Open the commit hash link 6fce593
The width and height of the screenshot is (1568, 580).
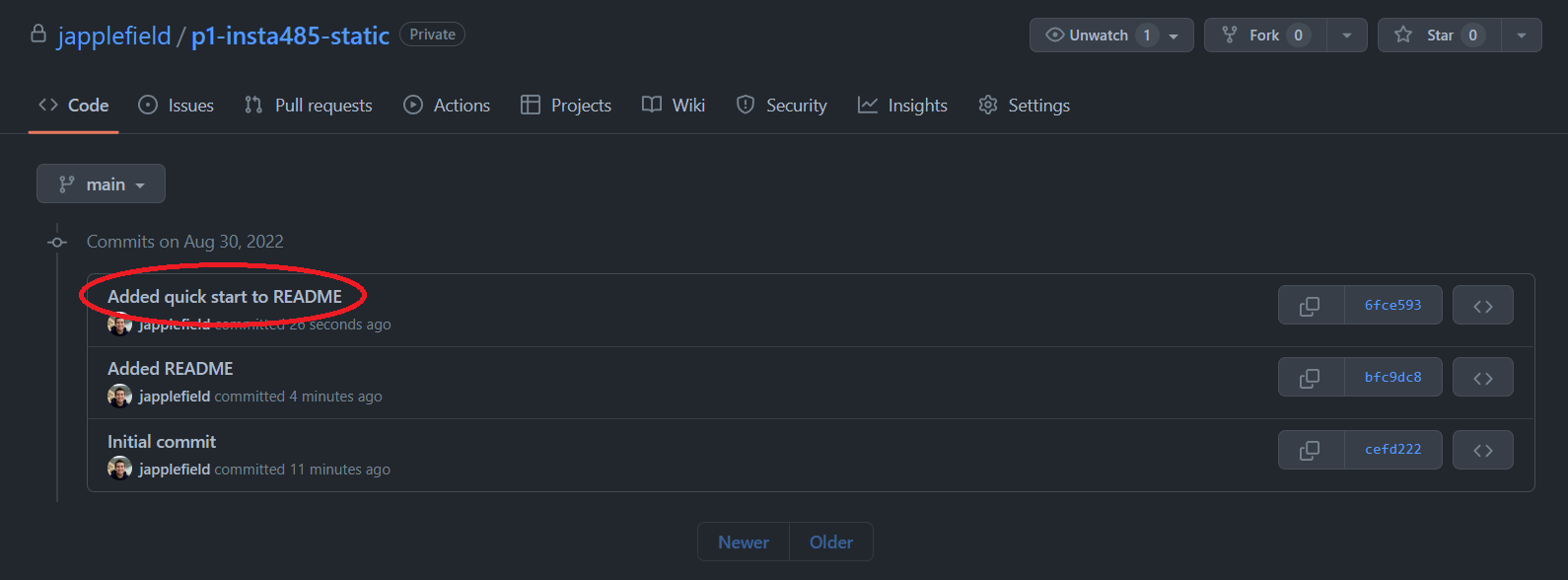pyautogui.click(x=1392, y=306)
